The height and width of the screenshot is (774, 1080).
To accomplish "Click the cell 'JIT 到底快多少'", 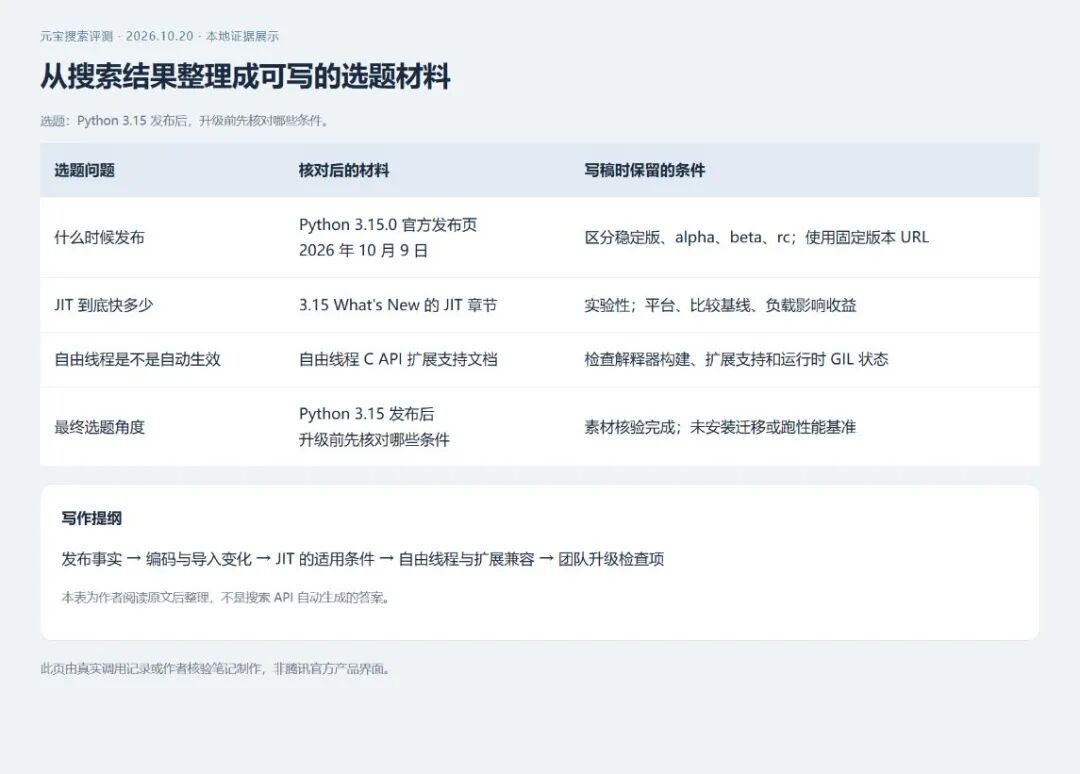I will 103,305.
